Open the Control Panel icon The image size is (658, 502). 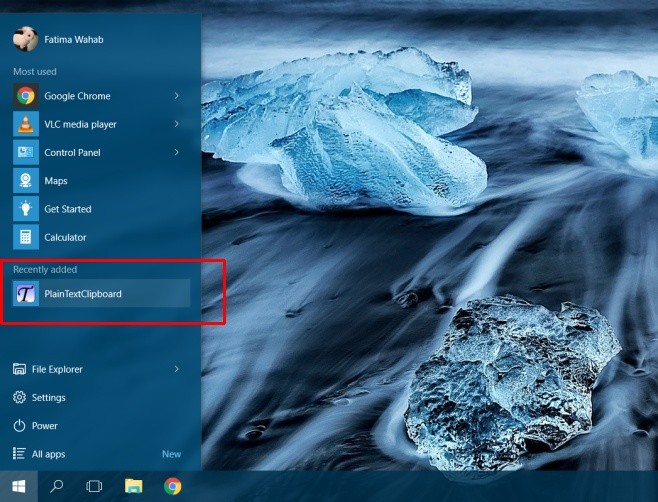click(x=25, y=153)
